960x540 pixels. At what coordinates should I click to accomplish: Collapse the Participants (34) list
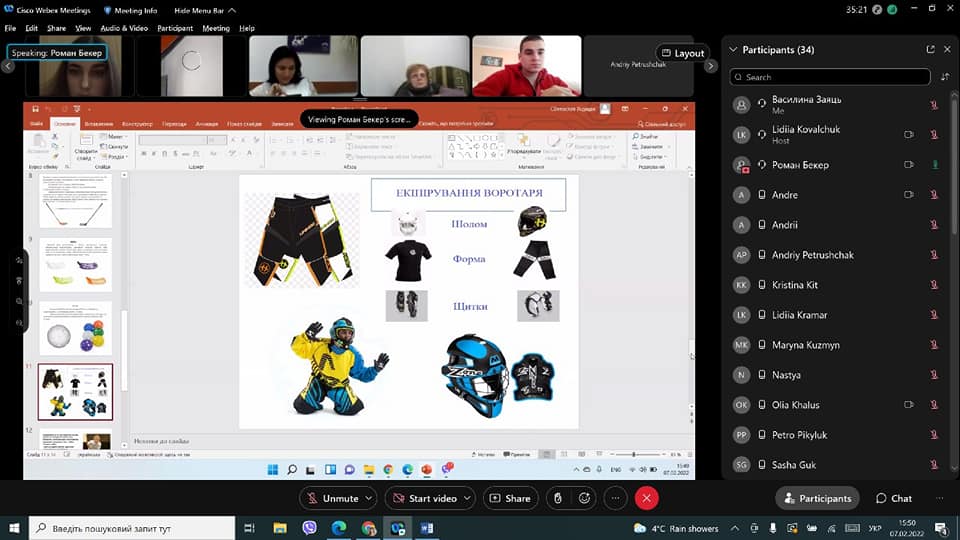pos(733,50)
